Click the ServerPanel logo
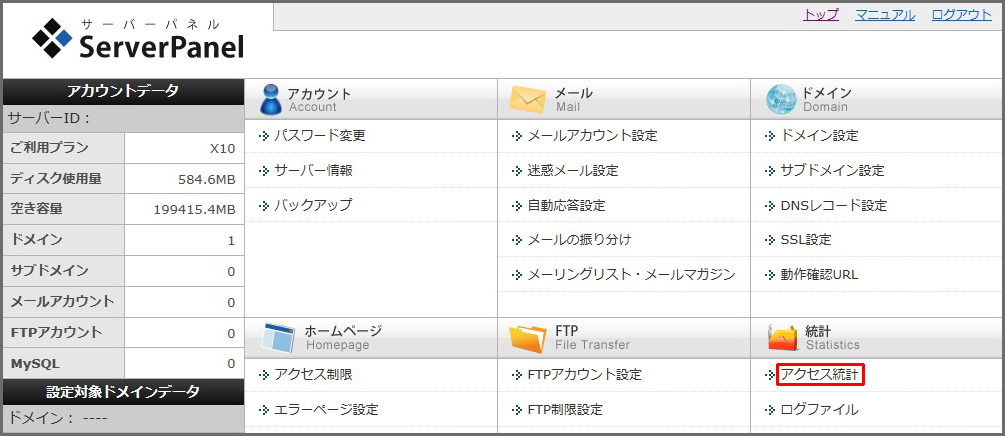The image size is (1005, 436). coord(138,40)
